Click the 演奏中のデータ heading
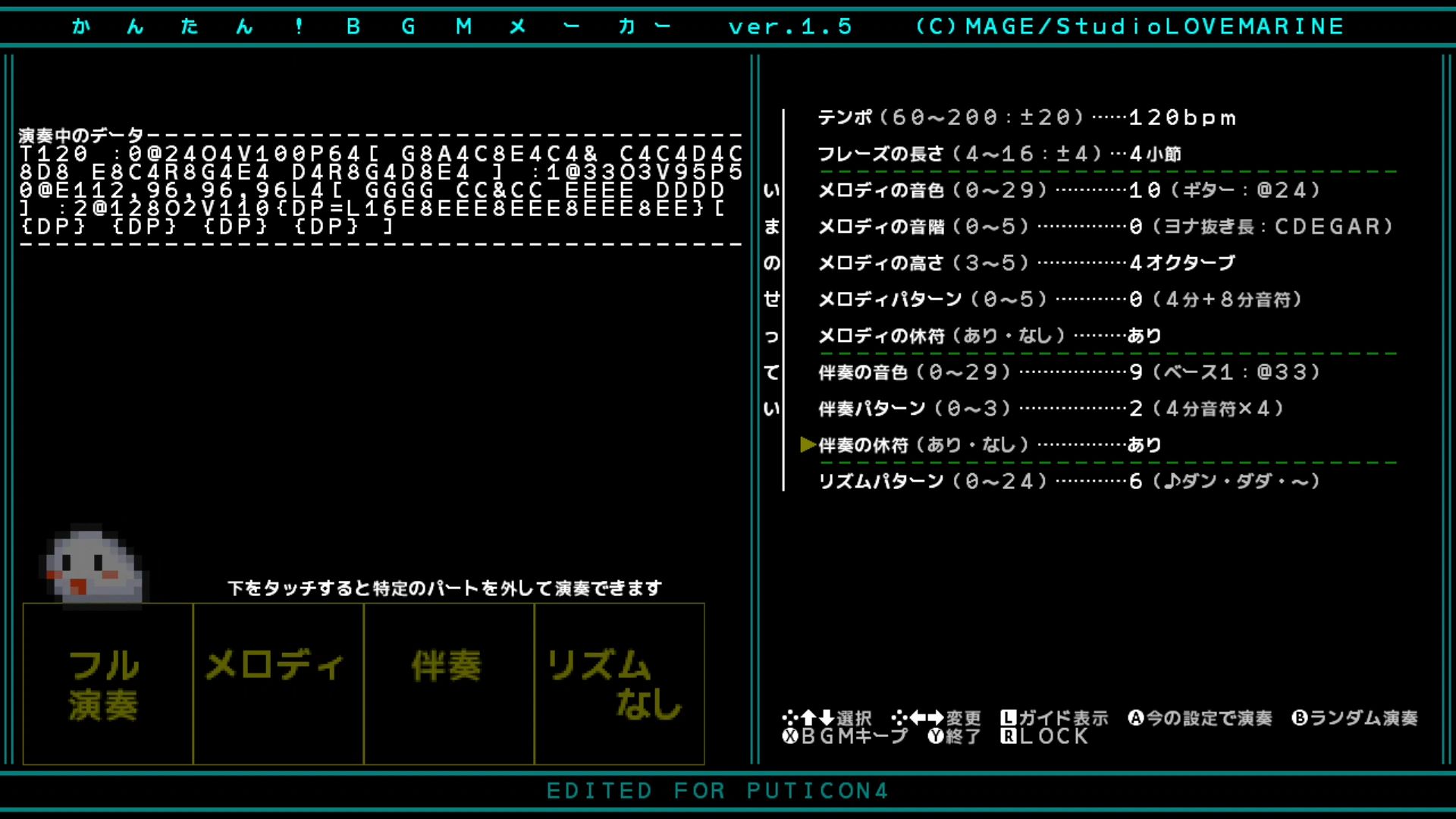Screen dimensions: 1456x819 coord(81,136)
